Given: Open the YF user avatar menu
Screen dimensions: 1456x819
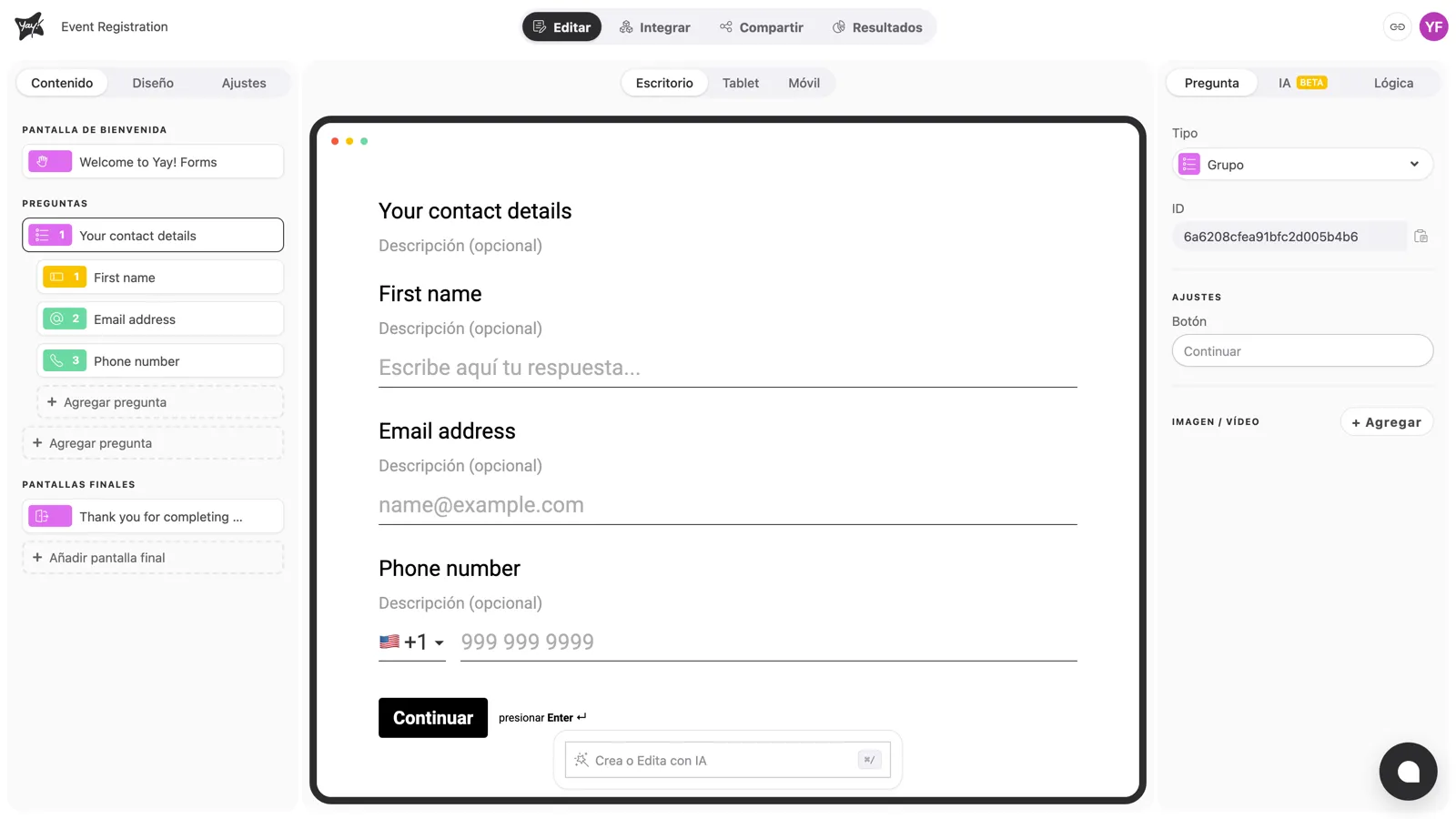Looking at the screenshot, I should click(1434, 26).
